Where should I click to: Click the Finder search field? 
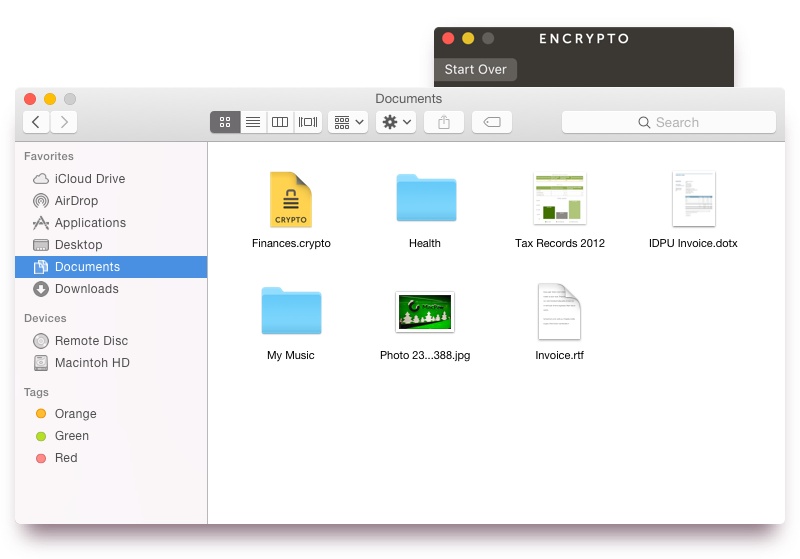668,122
